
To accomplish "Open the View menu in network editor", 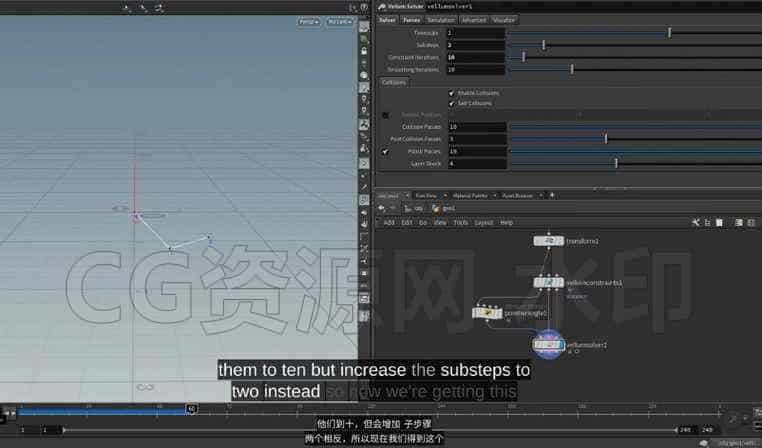I will (x=440, y=223).
